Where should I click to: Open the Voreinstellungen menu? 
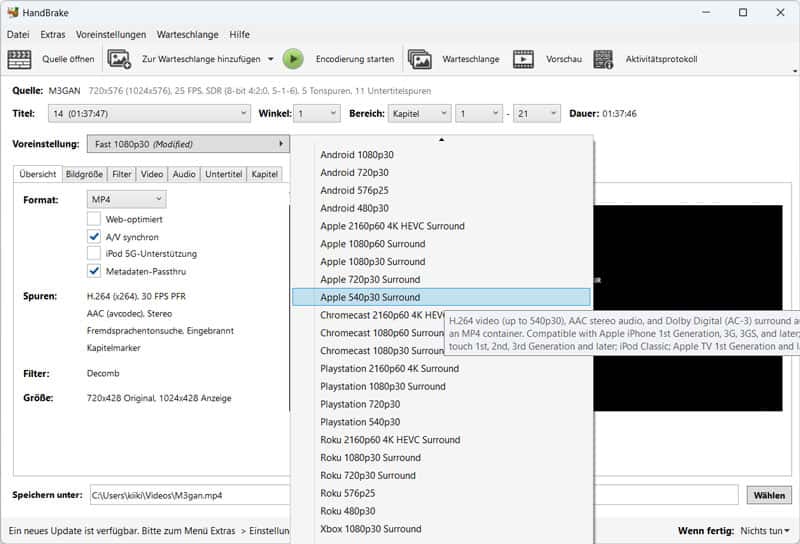[x=111, y=34]
